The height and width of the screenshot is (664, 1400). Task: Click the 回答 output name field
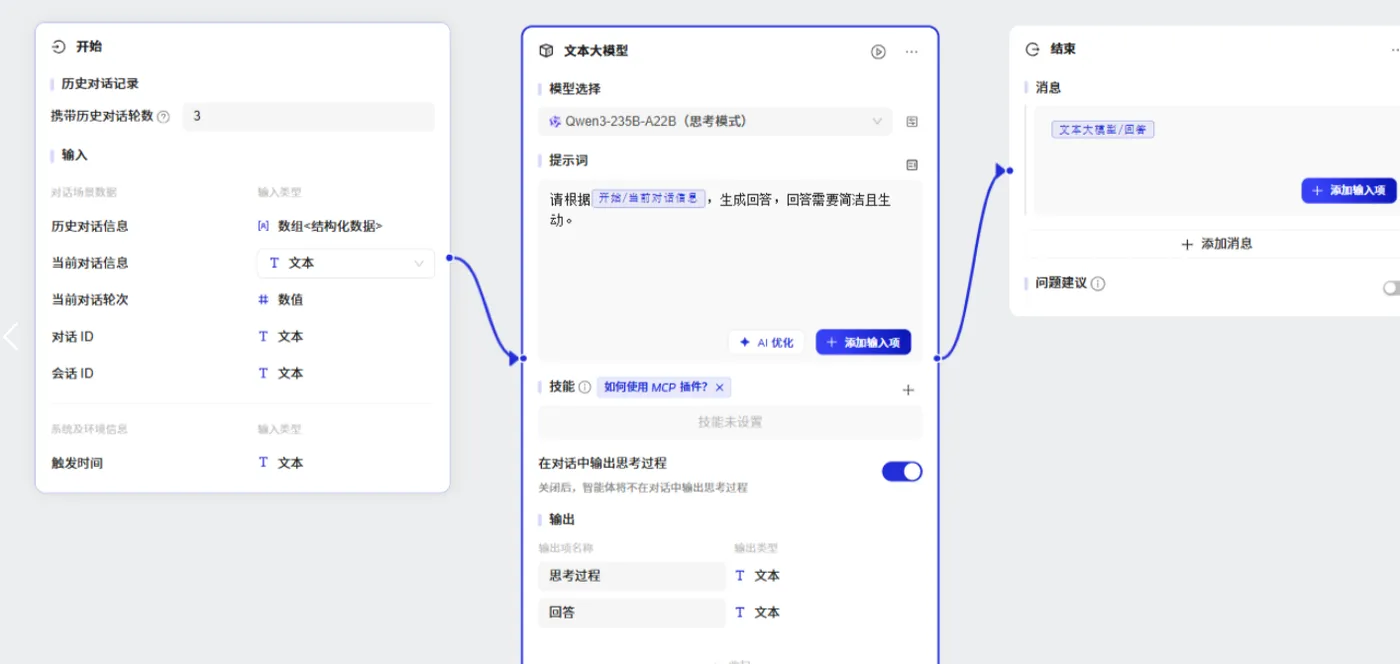click(x=632, y=612)
